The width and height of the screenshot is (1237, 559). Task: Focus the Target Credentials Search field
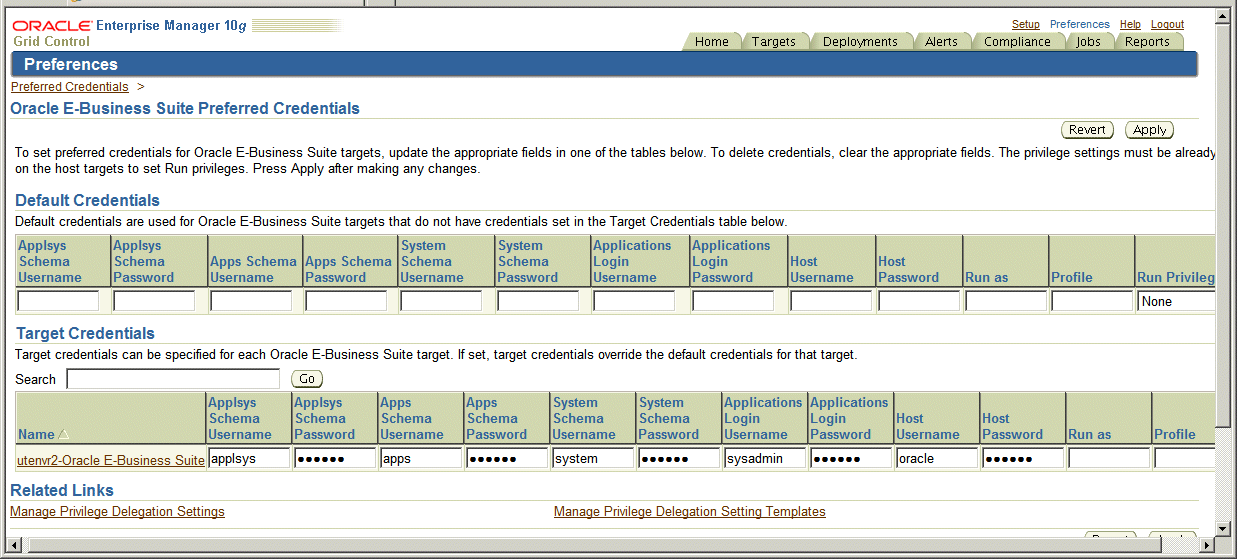click(x=173, y=379)
